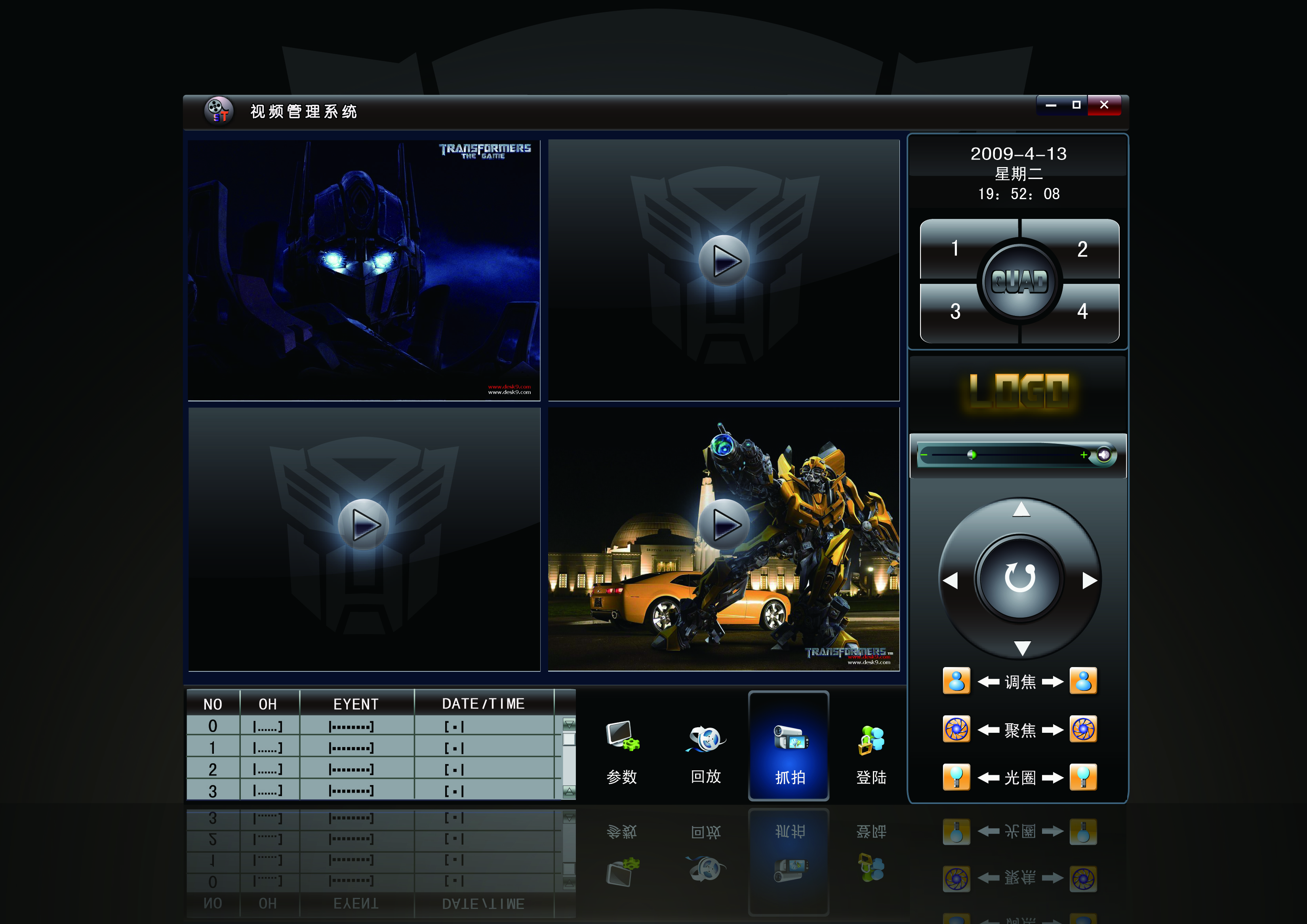Click left 调焦 zoom icon

(x=956, y=681)
